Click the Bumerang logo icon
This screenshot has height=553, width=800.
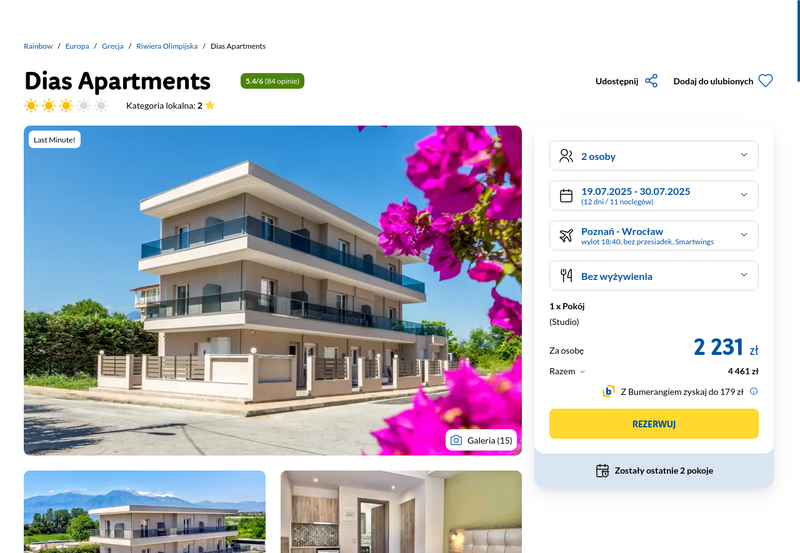(x=608, y=391)
